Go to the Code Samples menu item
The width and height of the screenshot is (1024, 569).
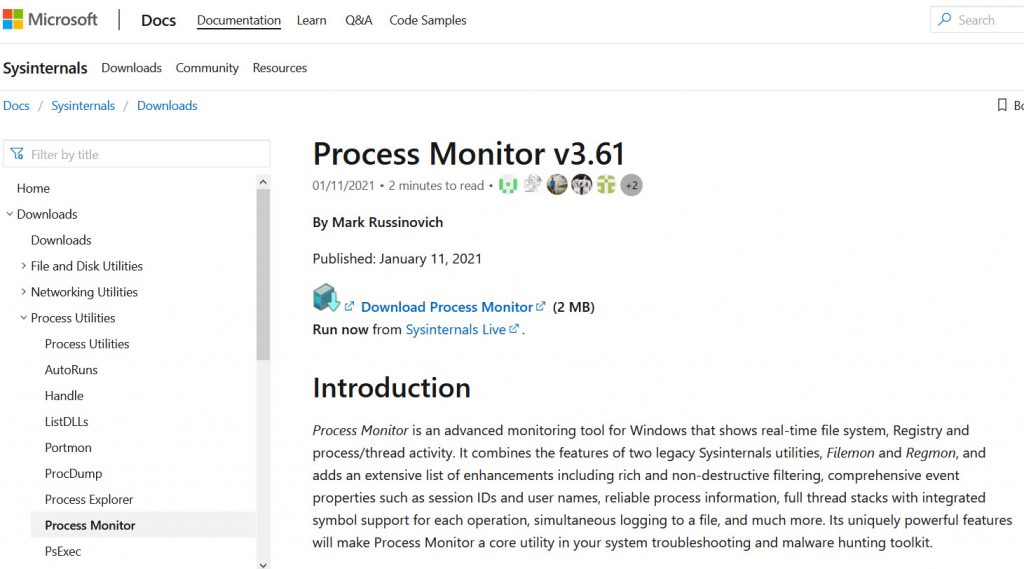coord(427,20)
